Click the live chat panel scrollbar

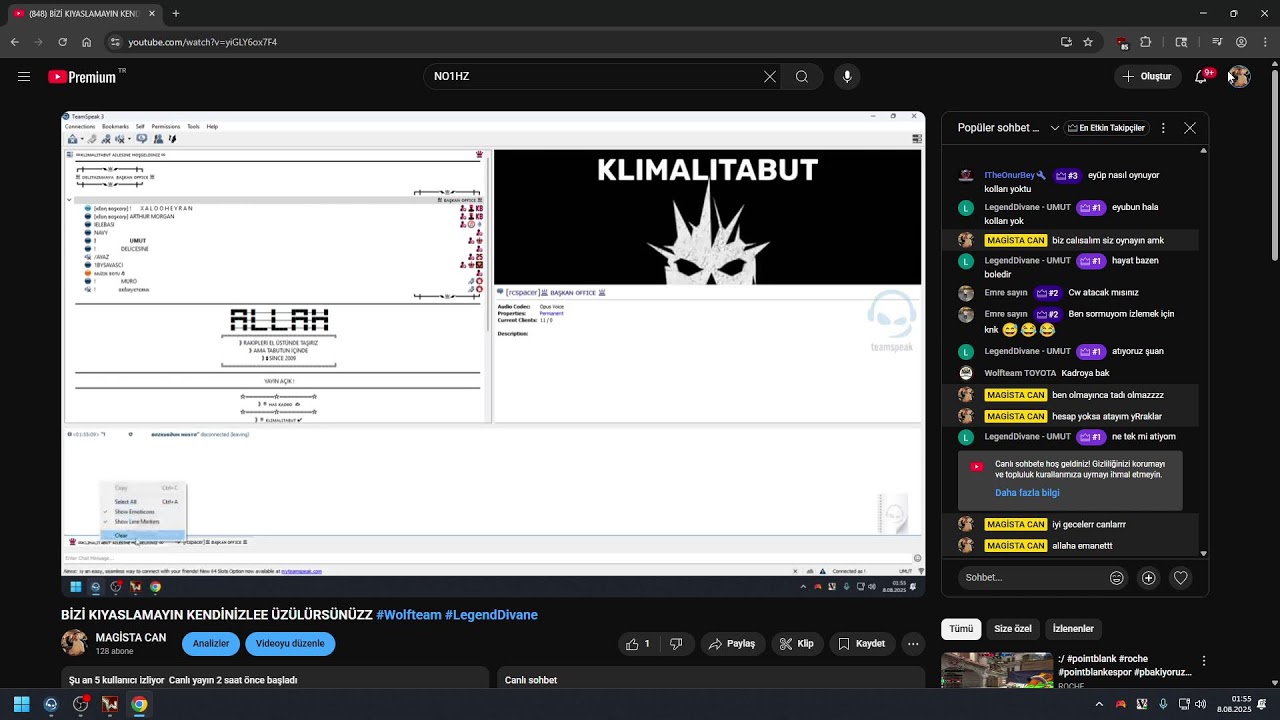[1203, 350]
